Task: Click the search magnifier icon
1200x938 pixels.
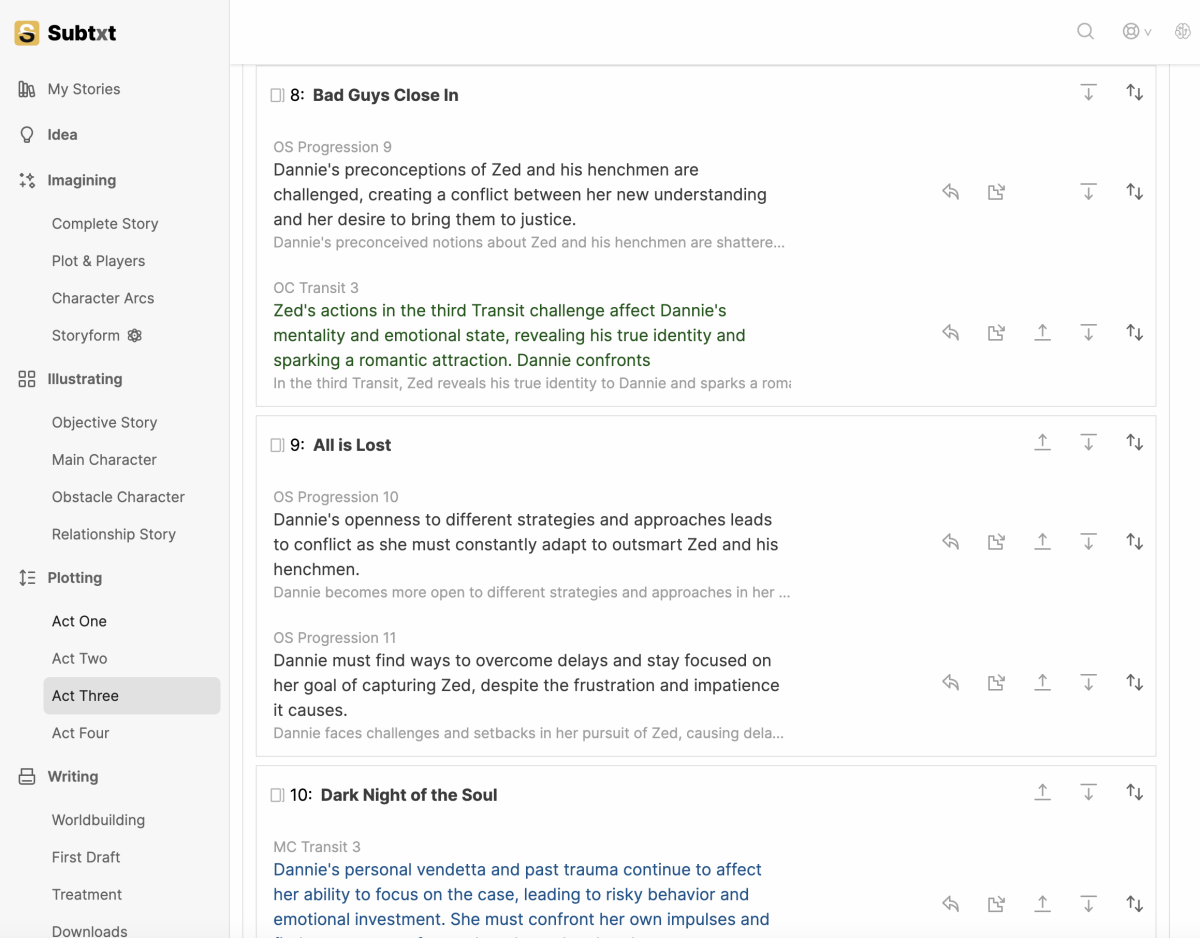Action: pyautogui.click(x=1085, y=32)
